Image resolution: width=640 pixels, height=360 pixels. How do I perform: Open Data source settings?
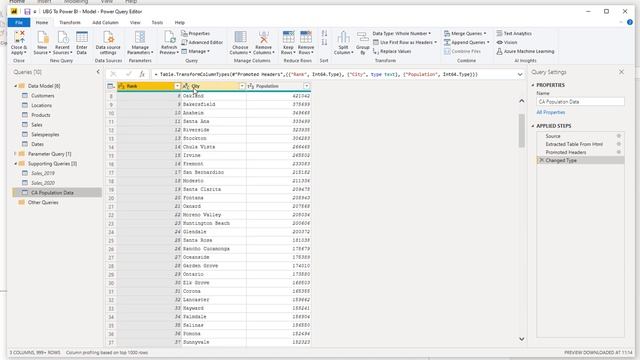(108, 42)
